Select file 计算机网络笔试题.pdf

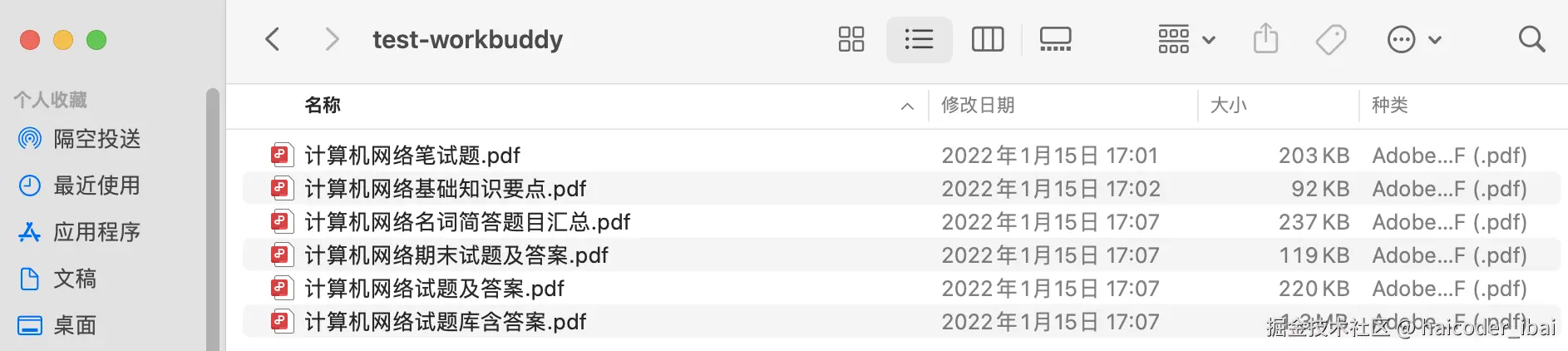(x=412, y=156)
